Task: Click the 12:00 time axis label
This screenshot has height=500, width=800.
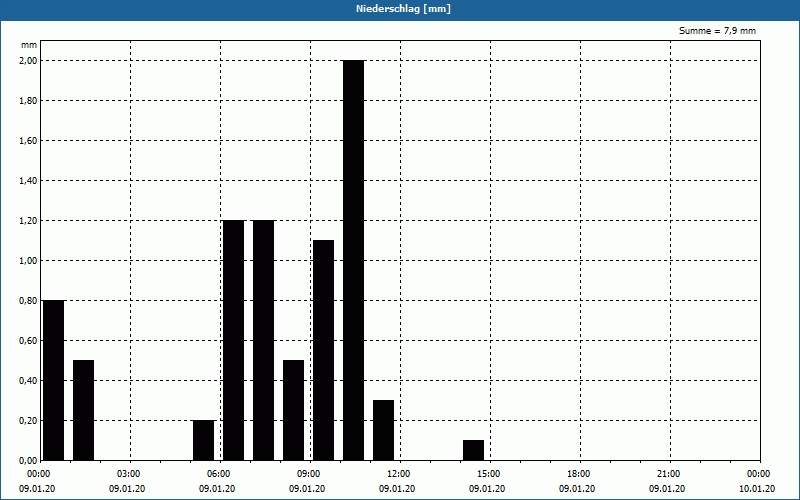Action: tap(399, 474)
